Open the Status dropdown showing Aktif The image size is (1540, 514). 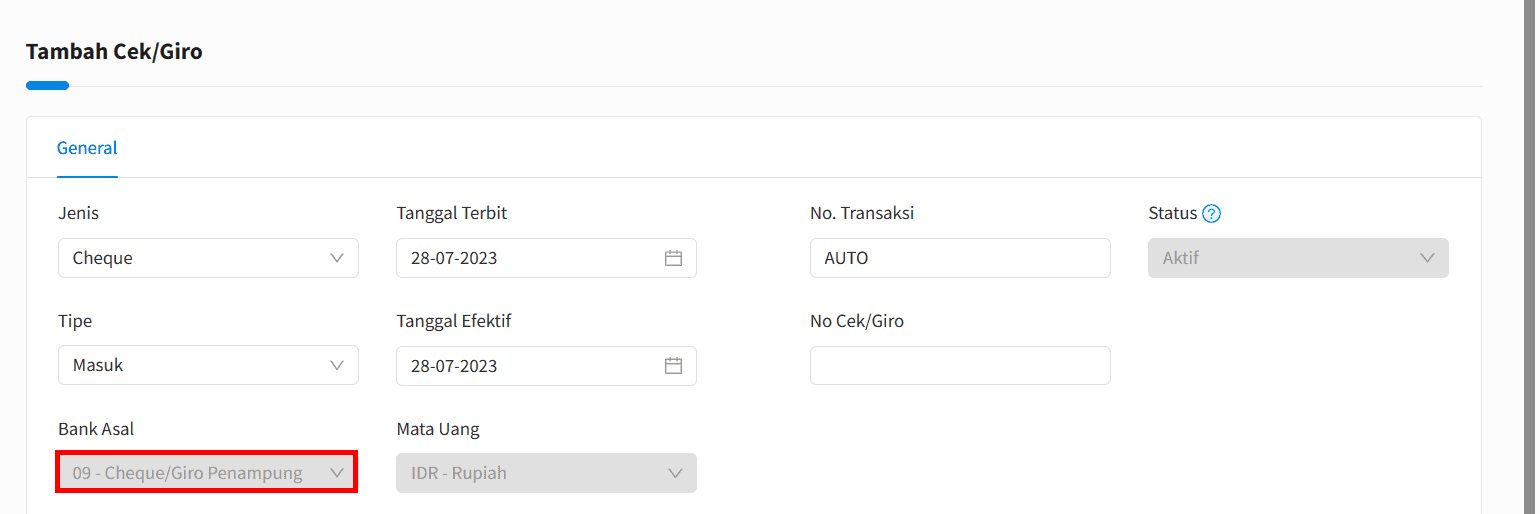click(x=1298, y=258)
